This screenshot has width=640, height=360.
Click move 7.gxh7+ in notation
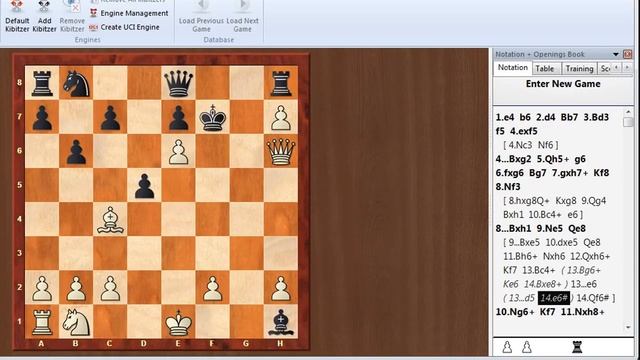(x=570, y=173)
